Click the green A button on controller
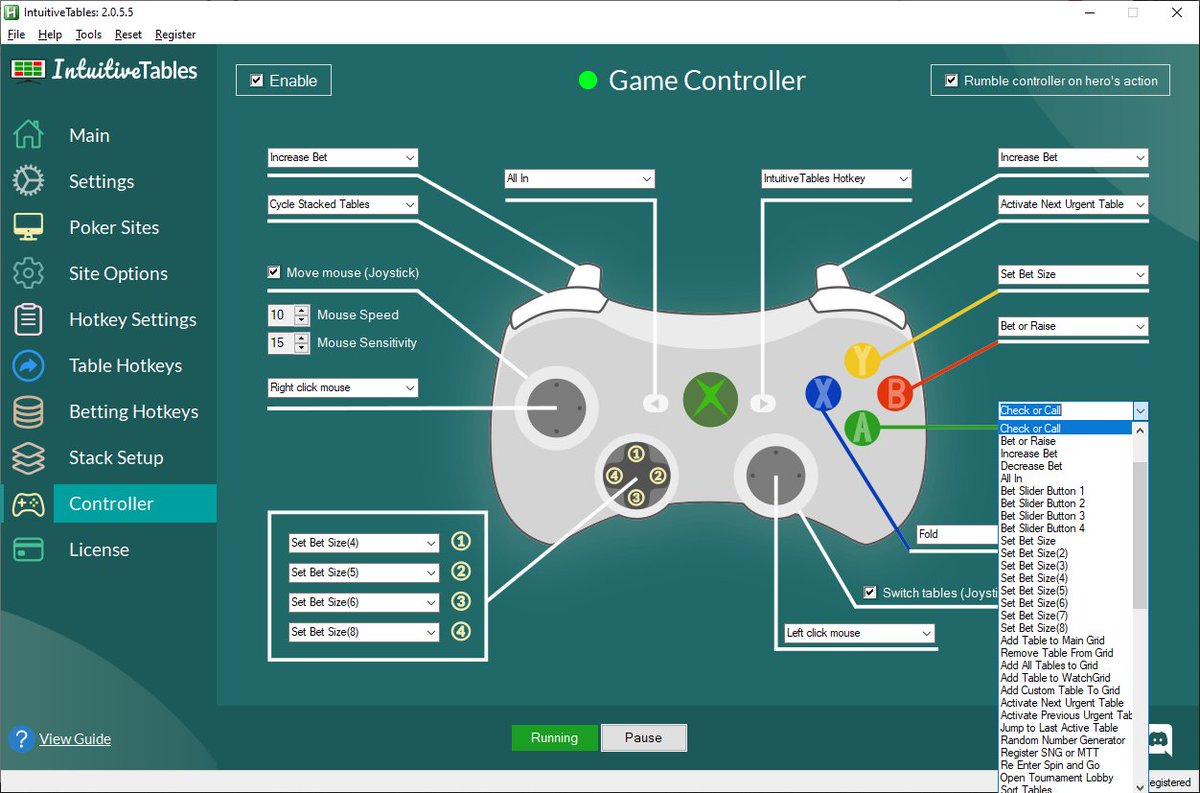Viewport: 1200px width, 793px height. click(x=862, y=428)
